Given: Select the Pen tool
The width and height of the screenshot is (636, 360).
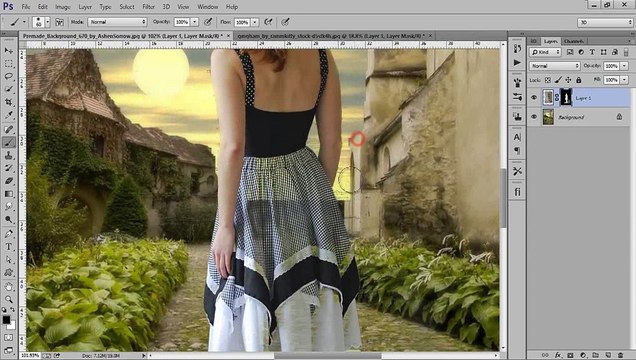Looking at the screenshot, I should point(9,234).
